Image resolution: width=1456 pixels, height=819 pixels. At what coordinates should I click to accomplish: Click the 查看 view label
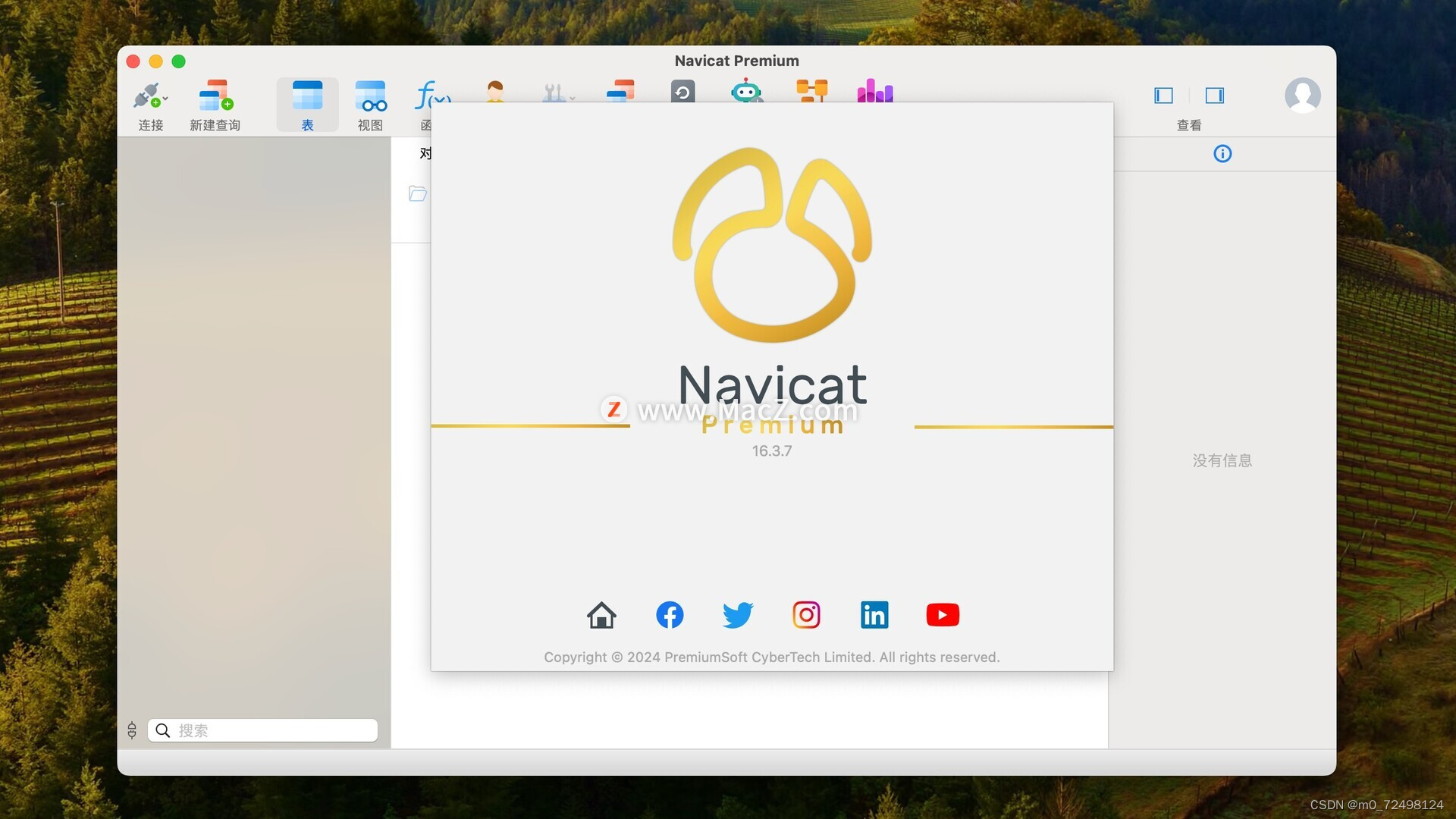1189,125
